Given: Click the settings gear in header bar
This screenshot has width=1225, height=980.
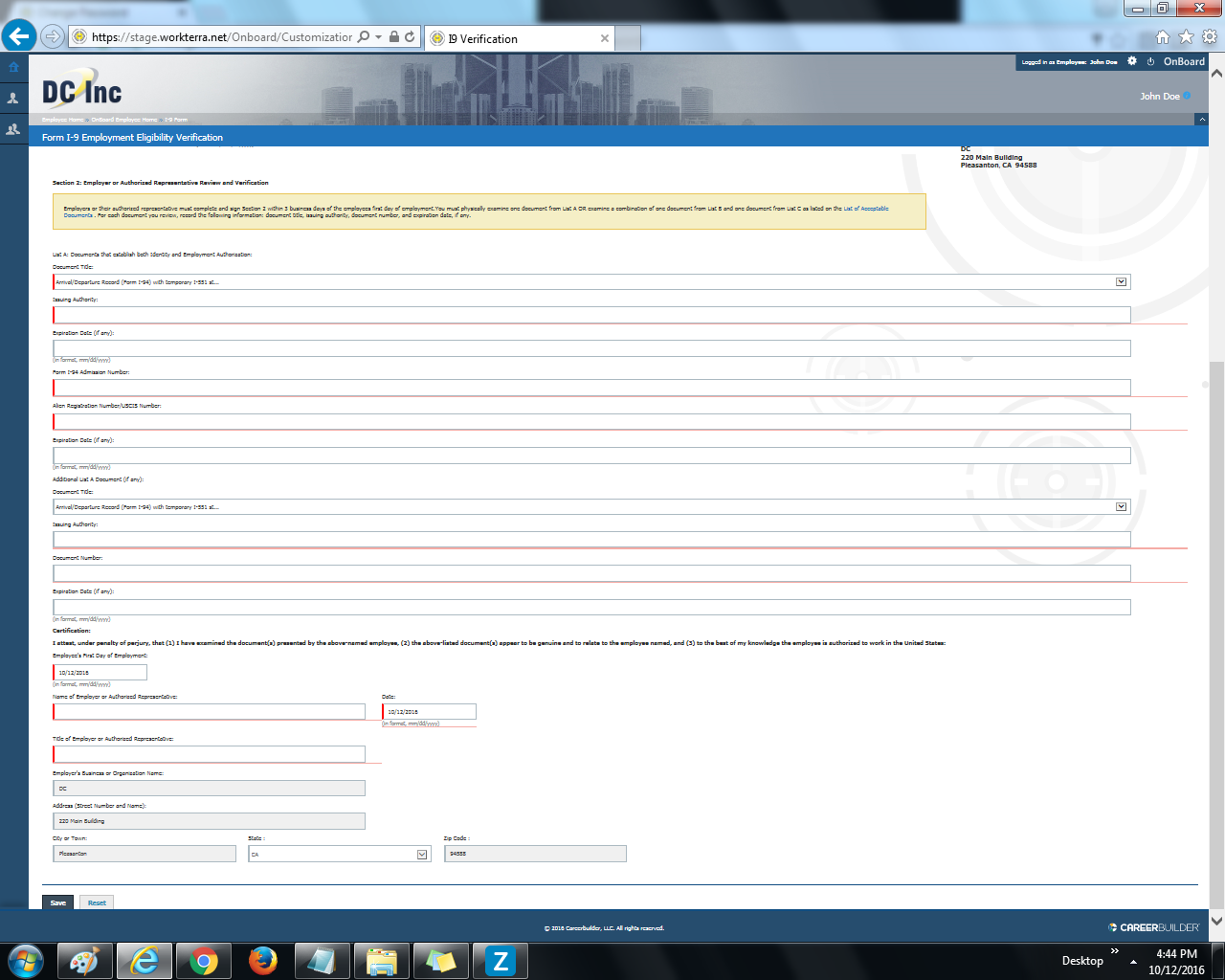Looking at the screenshot, I should pyautogui.click(x=1132, y=61).
